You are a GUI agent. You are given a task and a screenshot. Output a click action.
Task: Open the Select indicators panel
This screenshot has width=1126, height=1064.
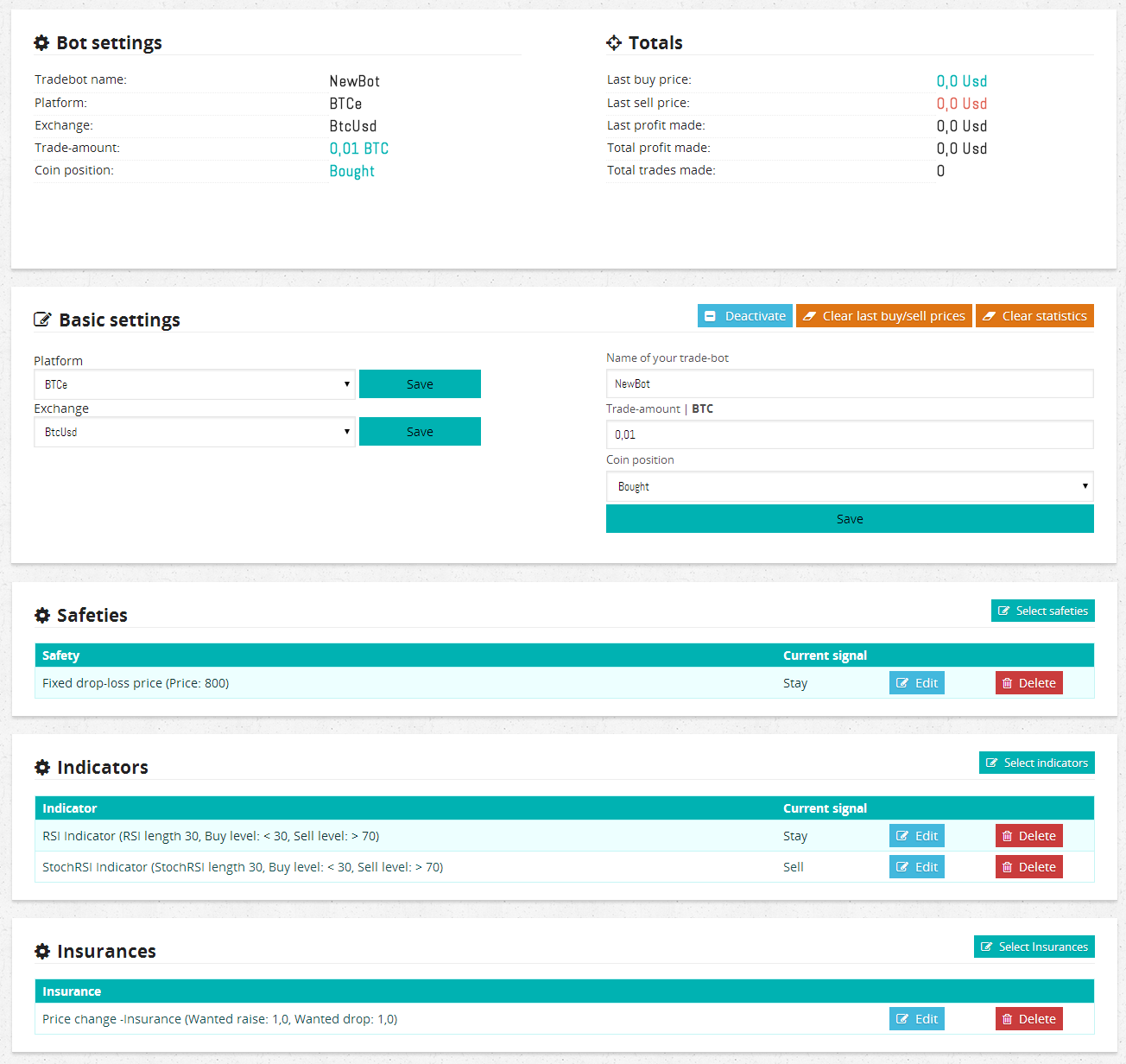(x=1036, y=763)
